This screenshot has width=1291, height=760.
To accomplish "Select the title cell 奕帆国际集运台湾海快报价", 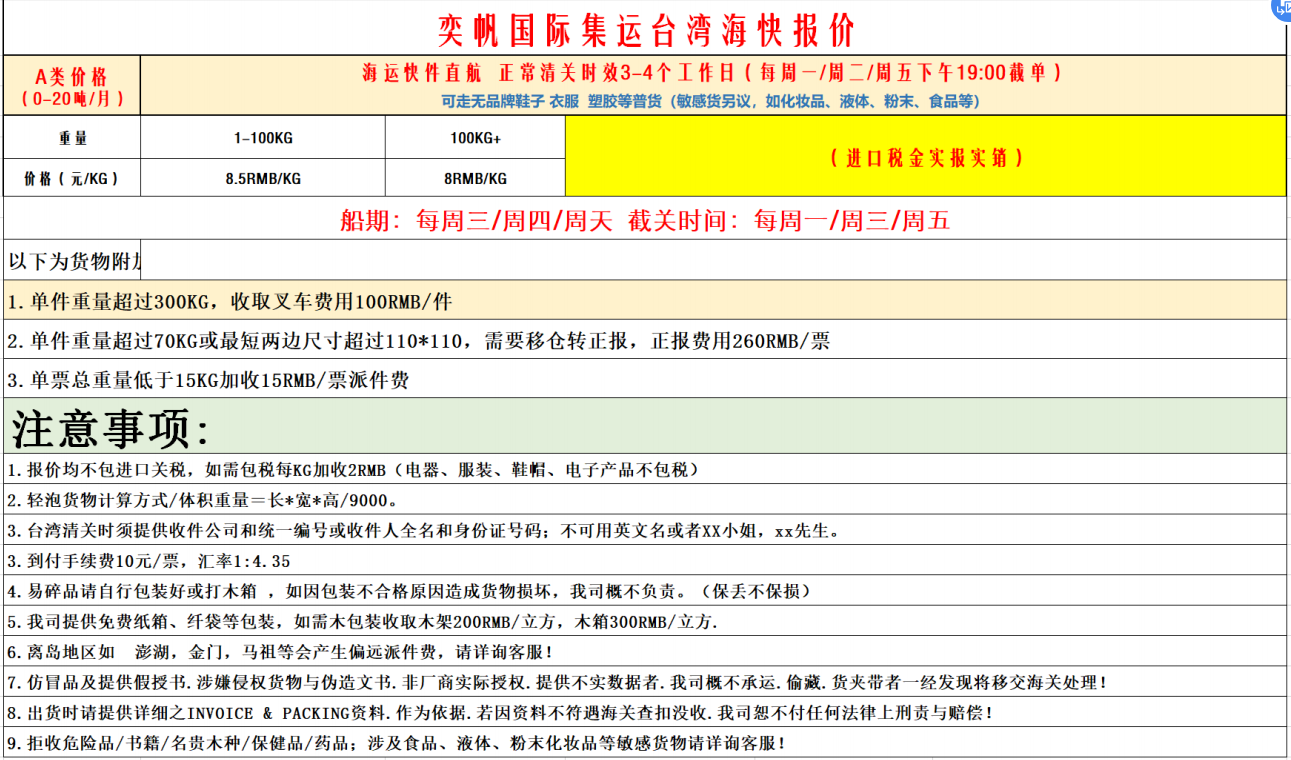I will click(x=645, y=30).
